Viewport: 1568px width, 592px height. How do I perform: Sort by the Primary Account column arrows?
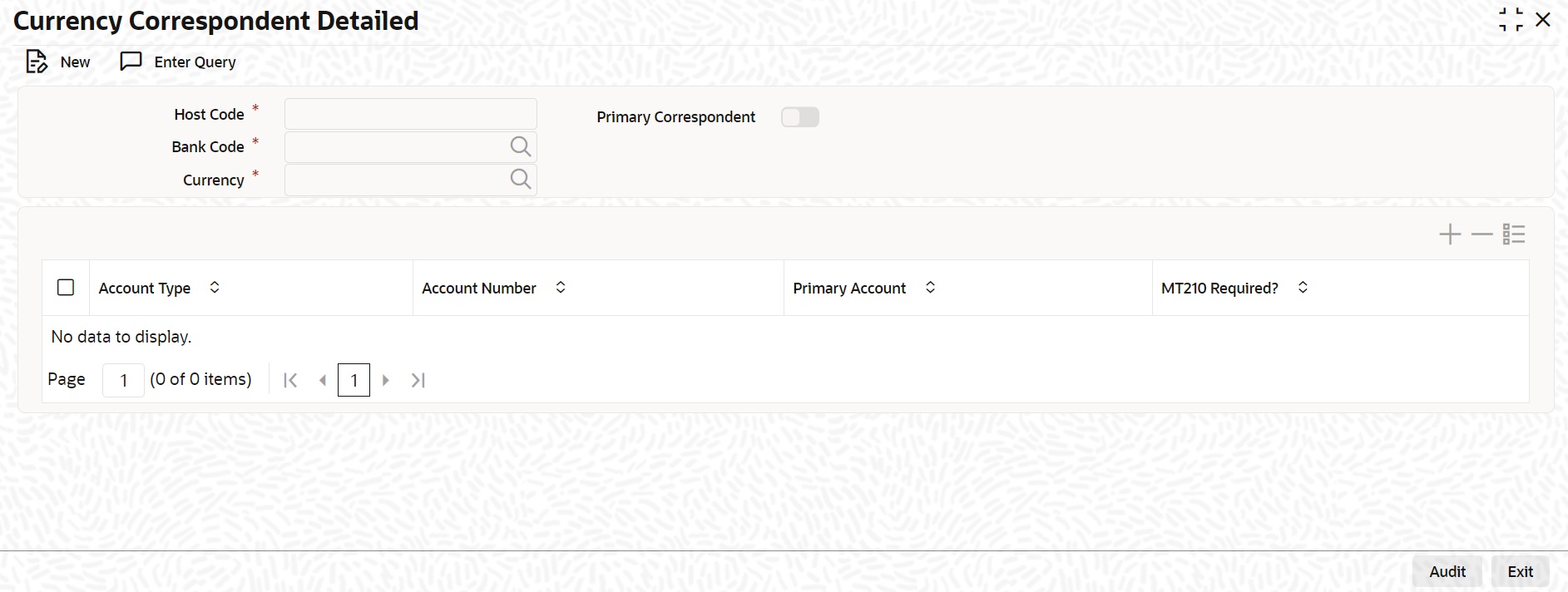[x=931, y=288]
